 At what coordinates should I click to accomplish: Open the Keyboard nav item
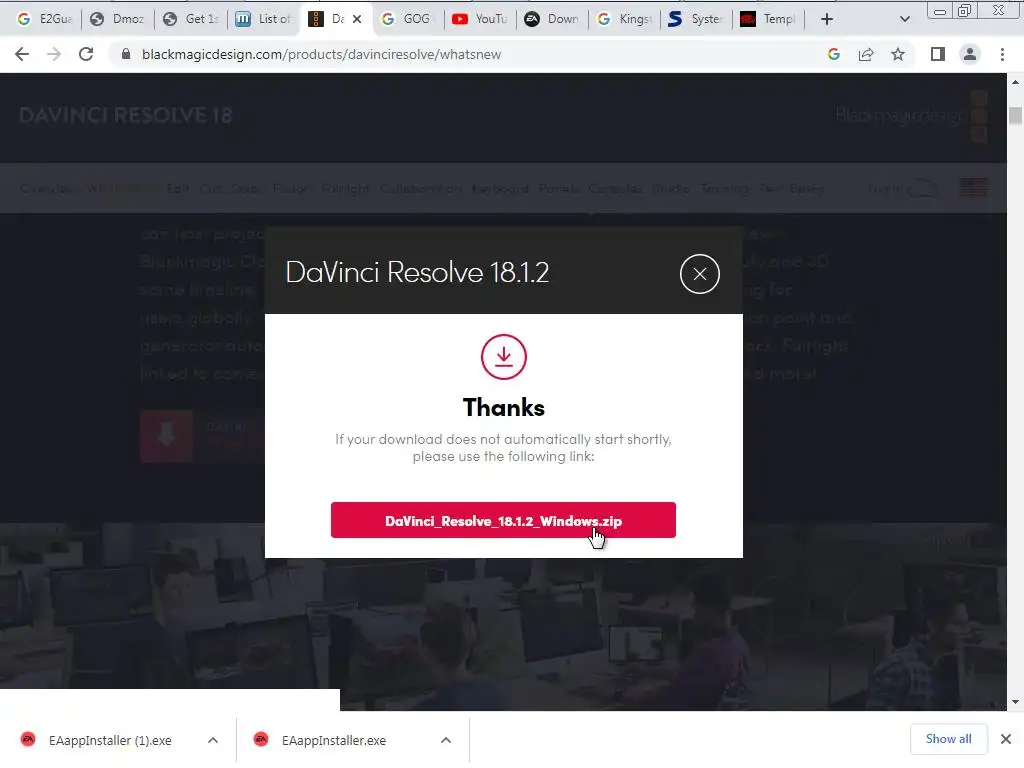click(x=500, y=189)
